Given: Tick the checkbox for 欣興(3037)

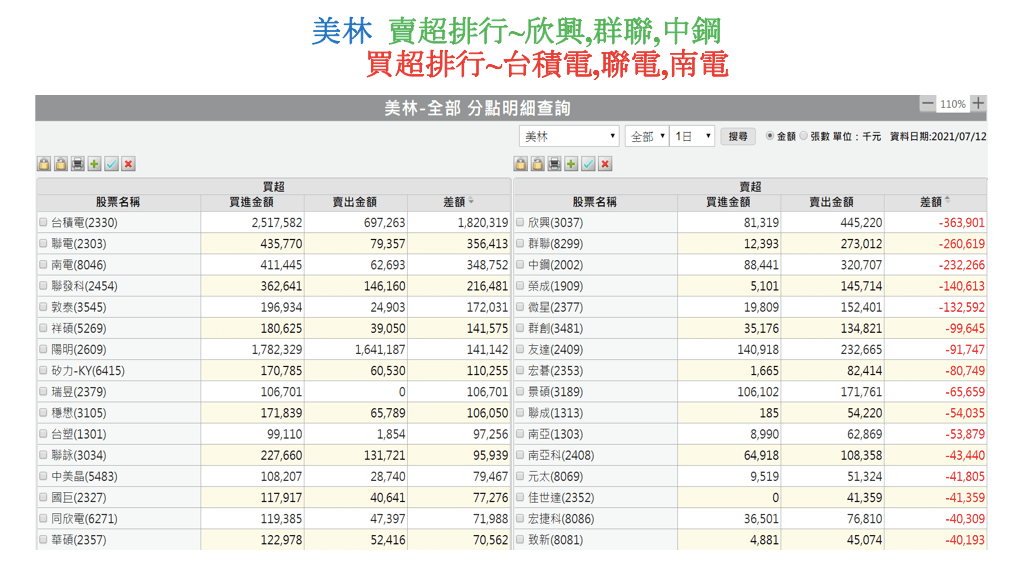Looking at the screenshot, I should (520, 223).
